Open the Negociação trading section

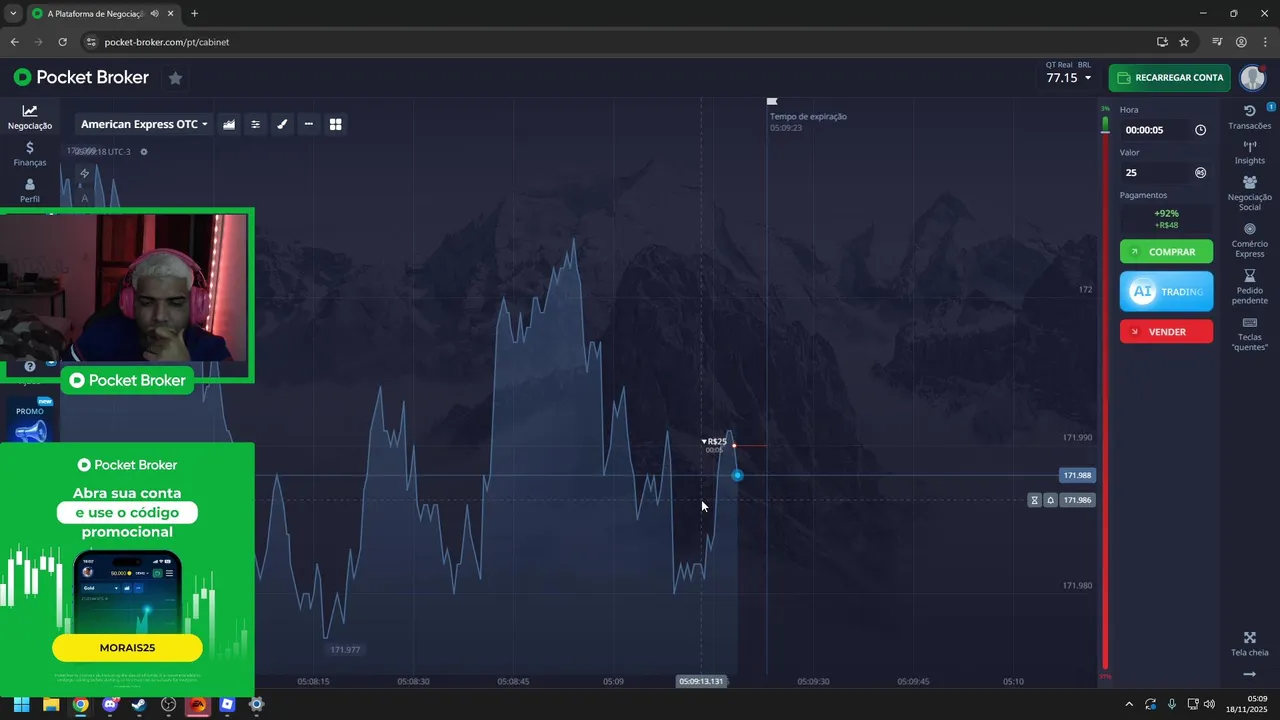(30, 117)
